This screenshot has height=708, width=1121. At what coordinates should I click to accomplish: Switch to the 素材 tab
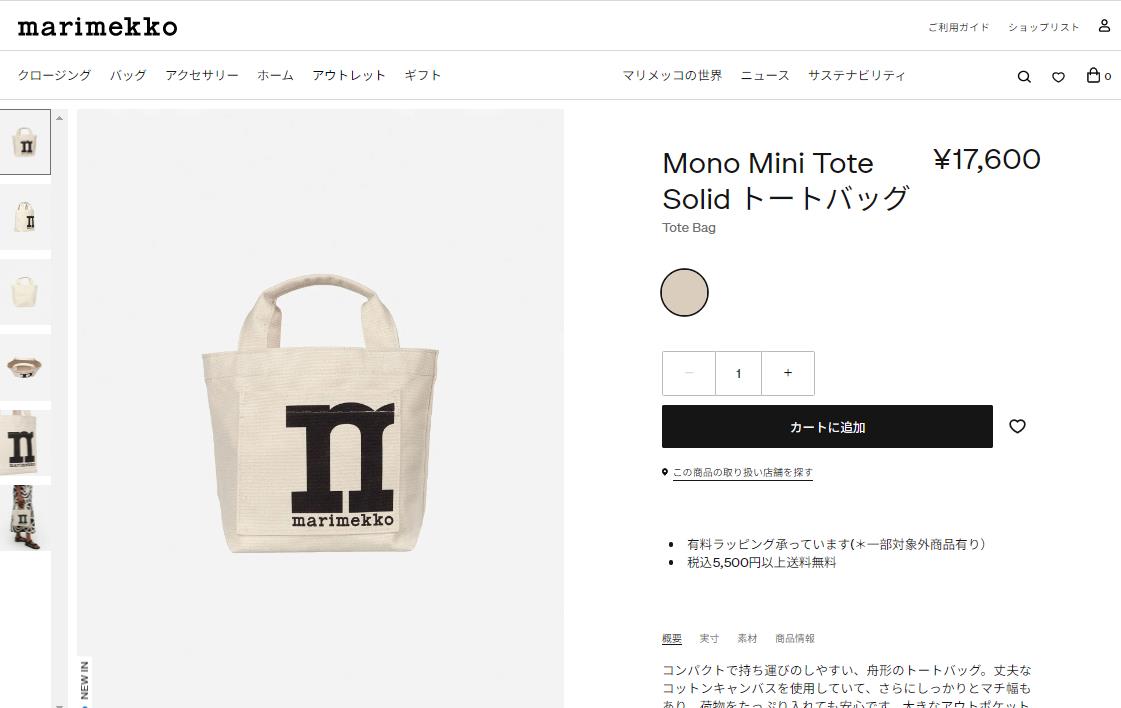coord(747,638)
